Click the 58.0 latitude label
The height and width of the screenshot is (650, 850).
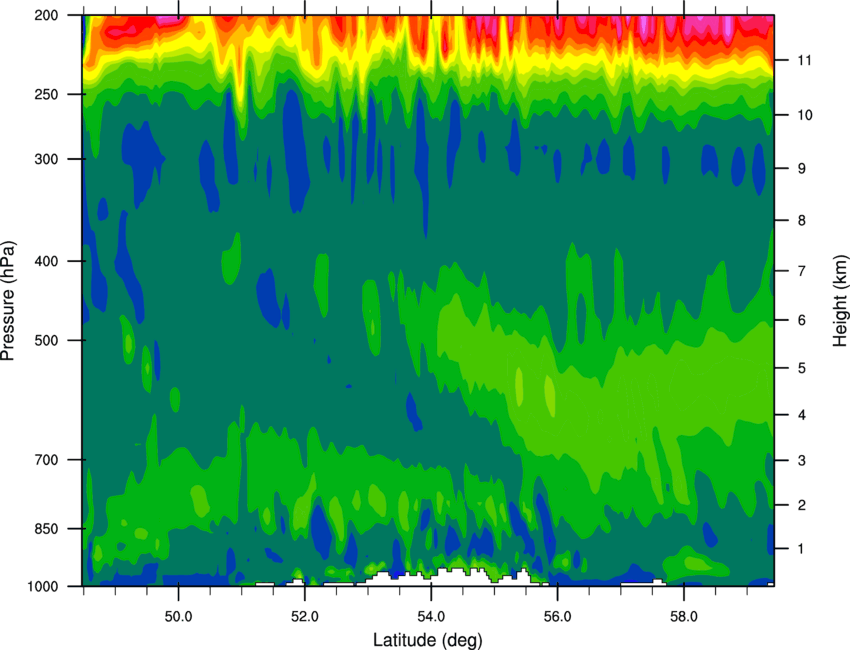click(684, 617)
